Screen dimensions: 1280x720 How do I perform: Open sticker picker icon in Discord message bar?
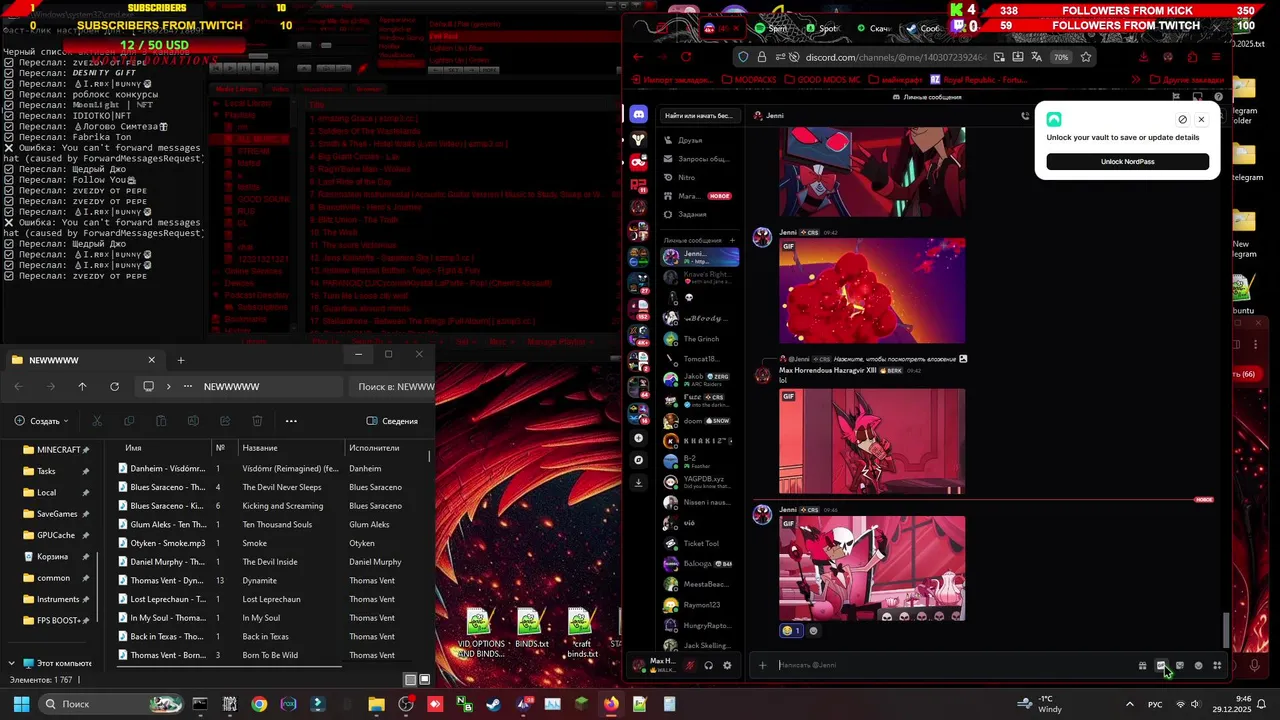(x=1180, y=665)
